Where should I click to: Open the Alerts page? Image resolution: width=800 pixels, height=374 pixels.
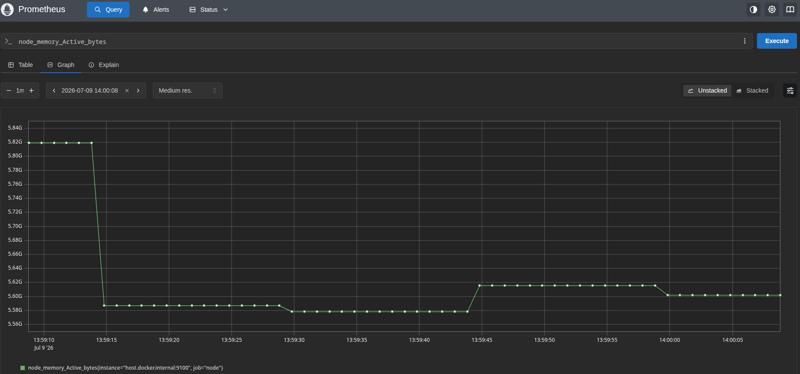[156, 10]
